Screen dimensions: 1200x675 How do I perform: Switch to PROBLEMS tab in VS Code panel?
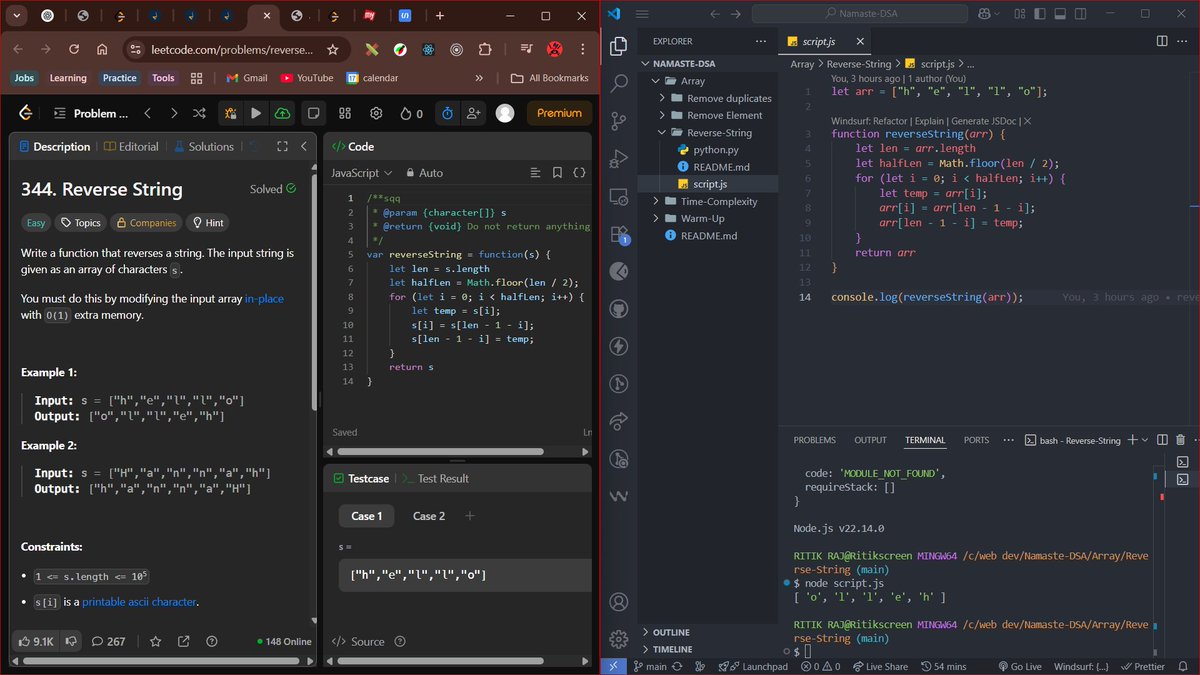[x=814, y=440]
